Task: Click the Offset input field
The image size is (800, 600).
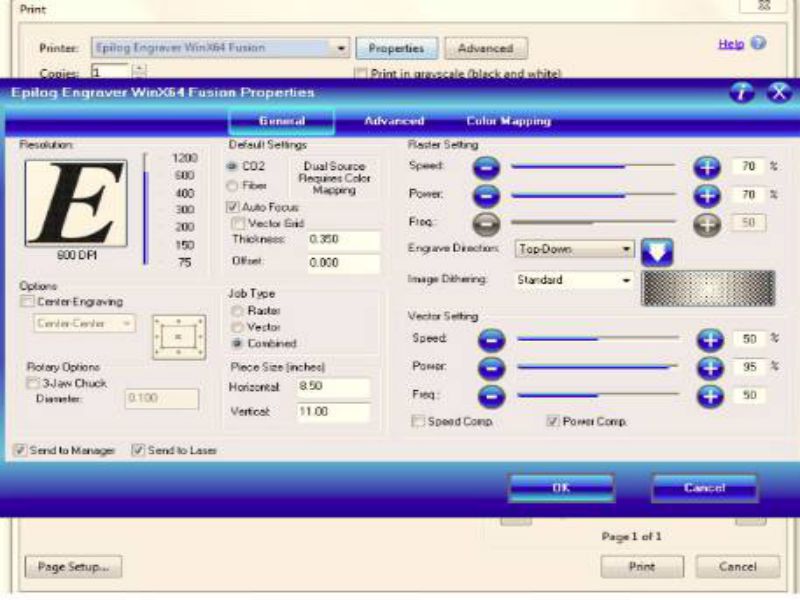Action: [x=343, y=263]
